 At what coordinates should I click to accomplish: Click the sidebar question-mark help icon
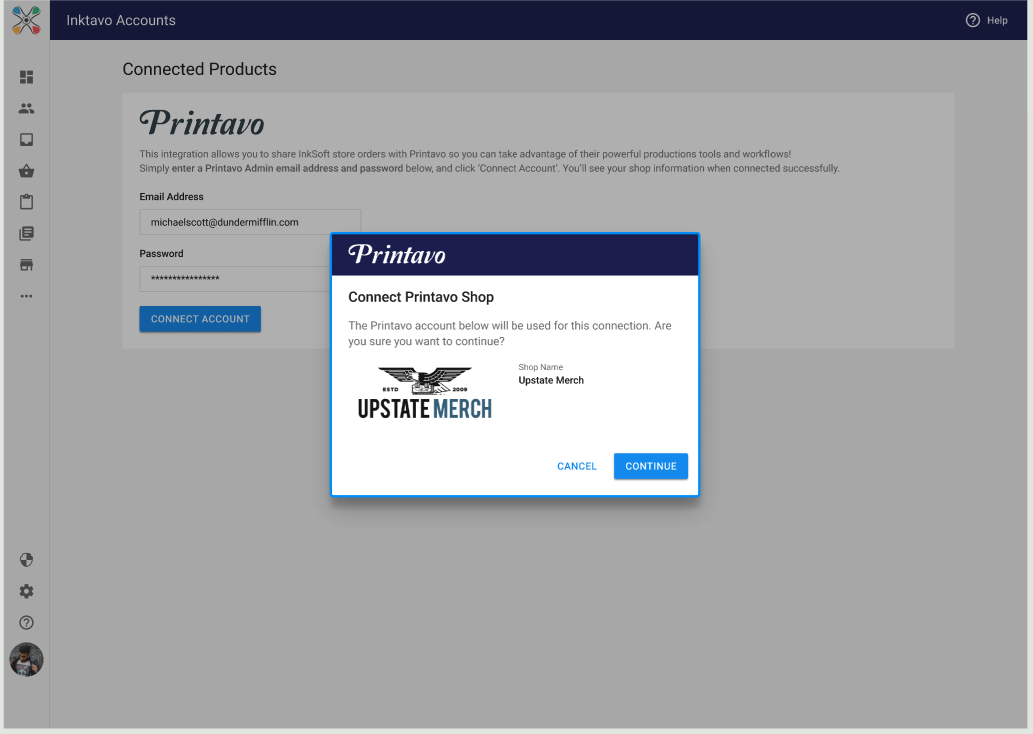coord(26,622)
